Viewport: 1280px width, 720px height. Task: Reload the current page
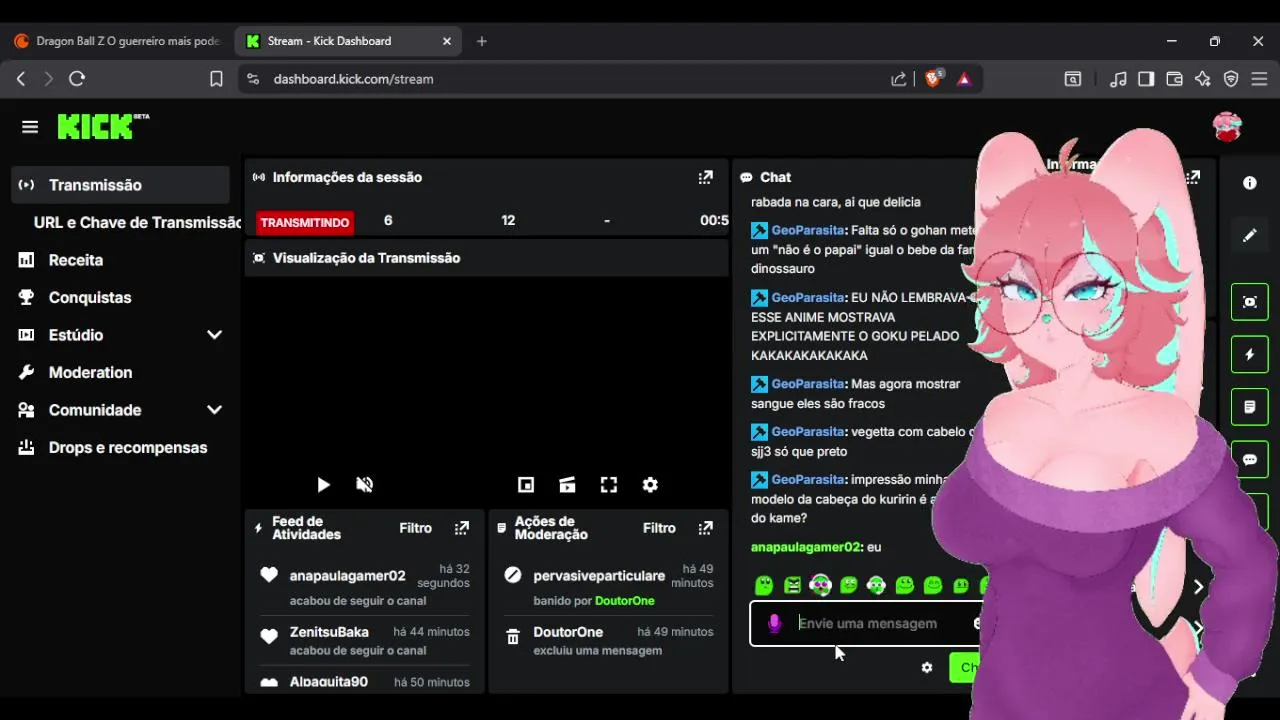coord(77,79)
